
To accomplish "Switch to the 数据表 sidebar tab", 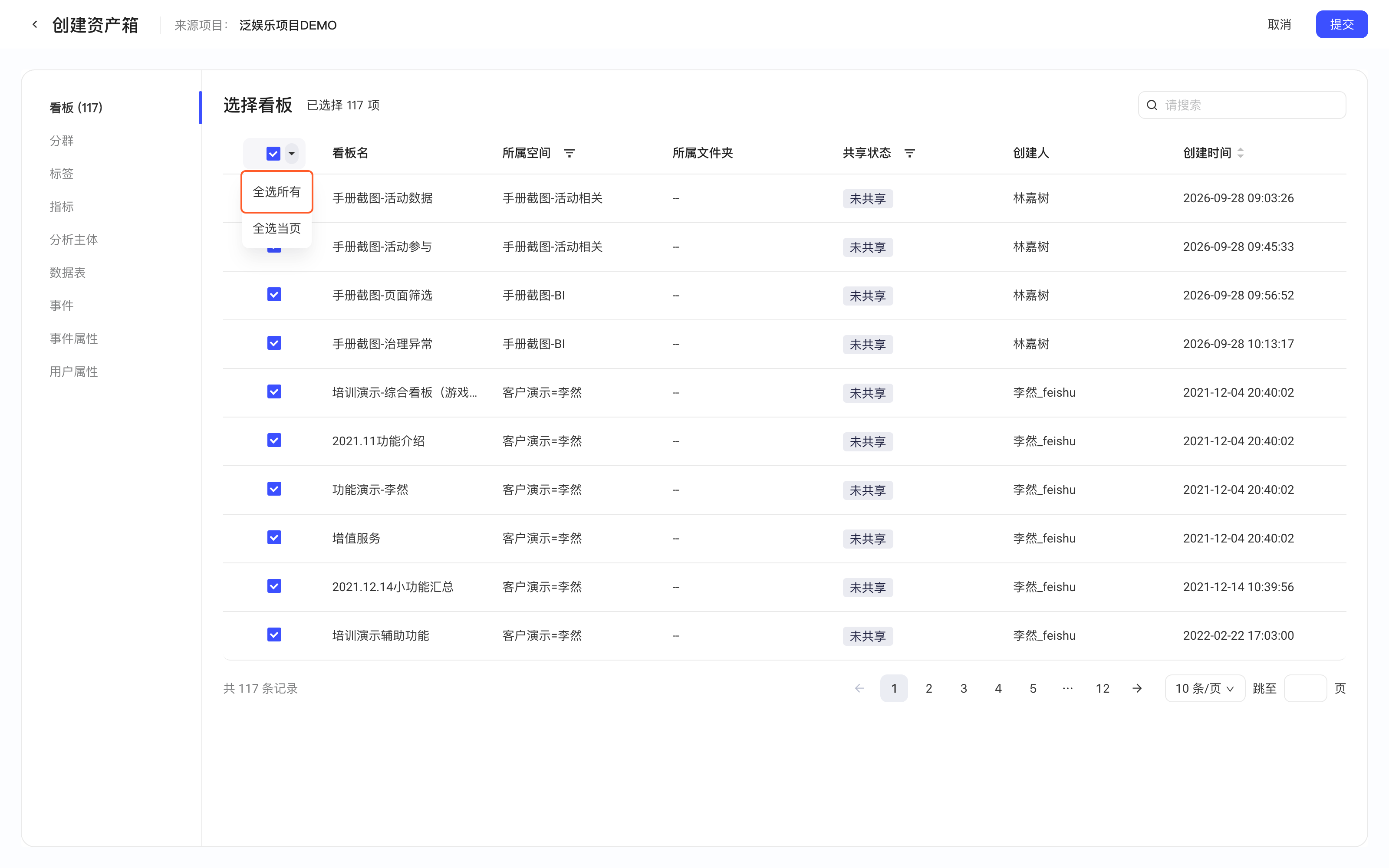I will [x=67, y=273].
